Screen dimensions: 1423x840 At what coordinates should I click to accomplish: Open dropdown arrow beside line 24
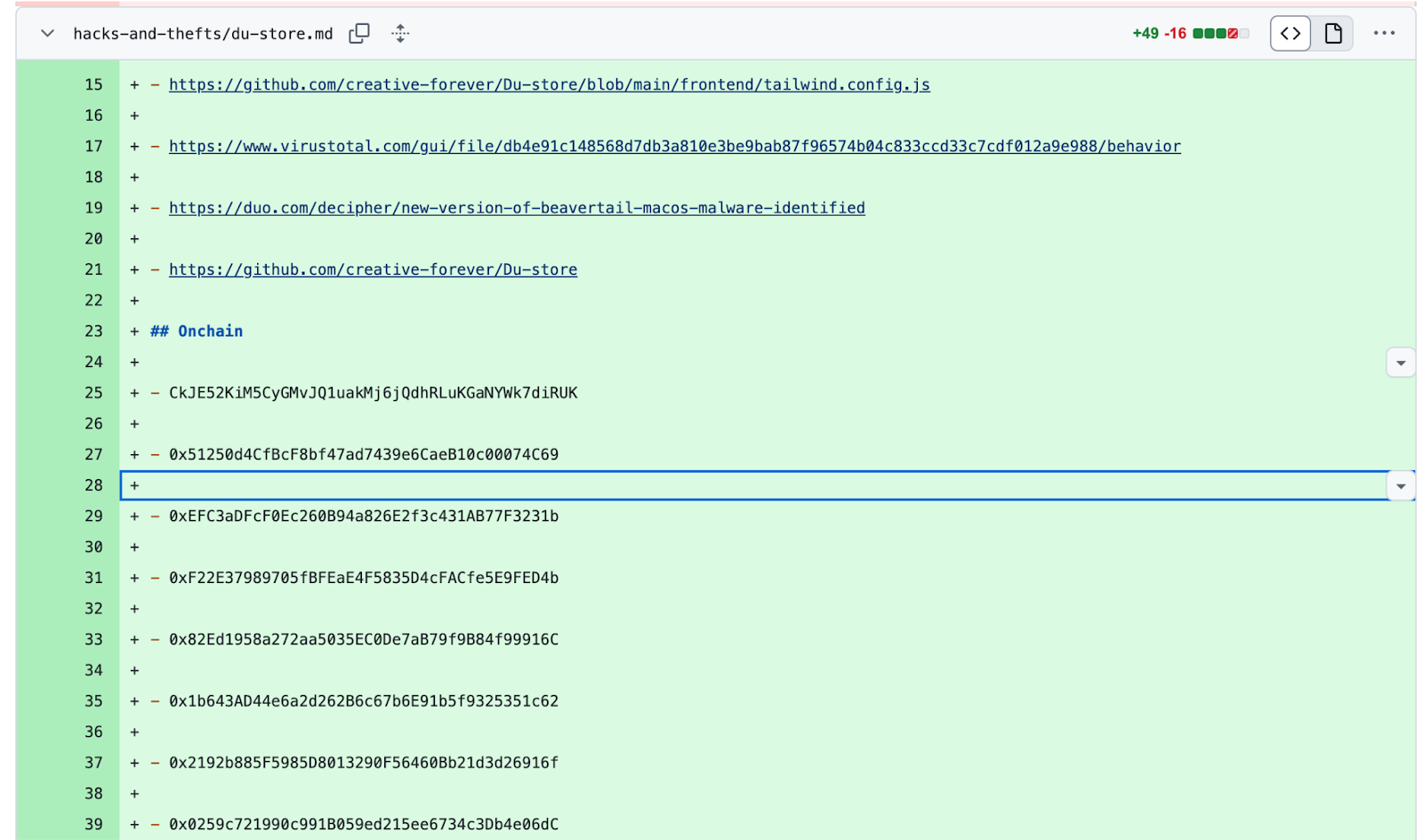tap(1401, 363)
